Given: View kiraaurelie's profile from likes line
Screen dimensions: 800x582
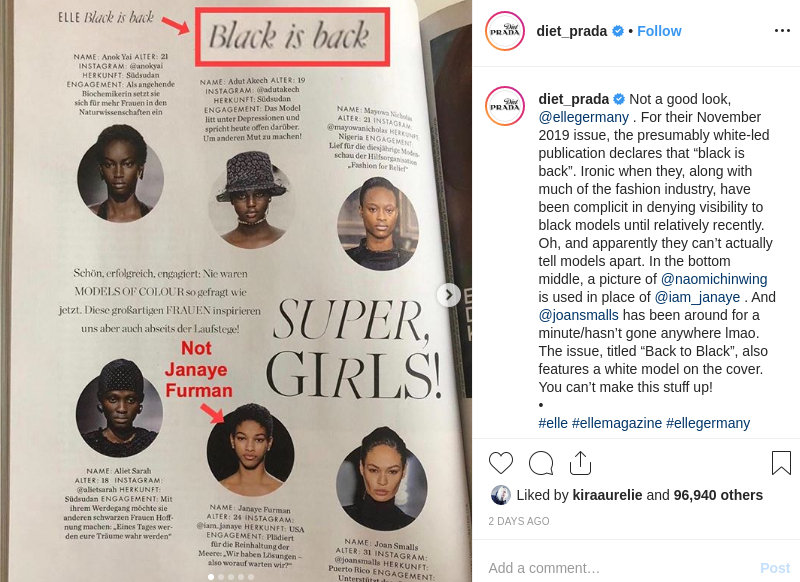Looking at the screenshot, I should (x=607, y=495).
